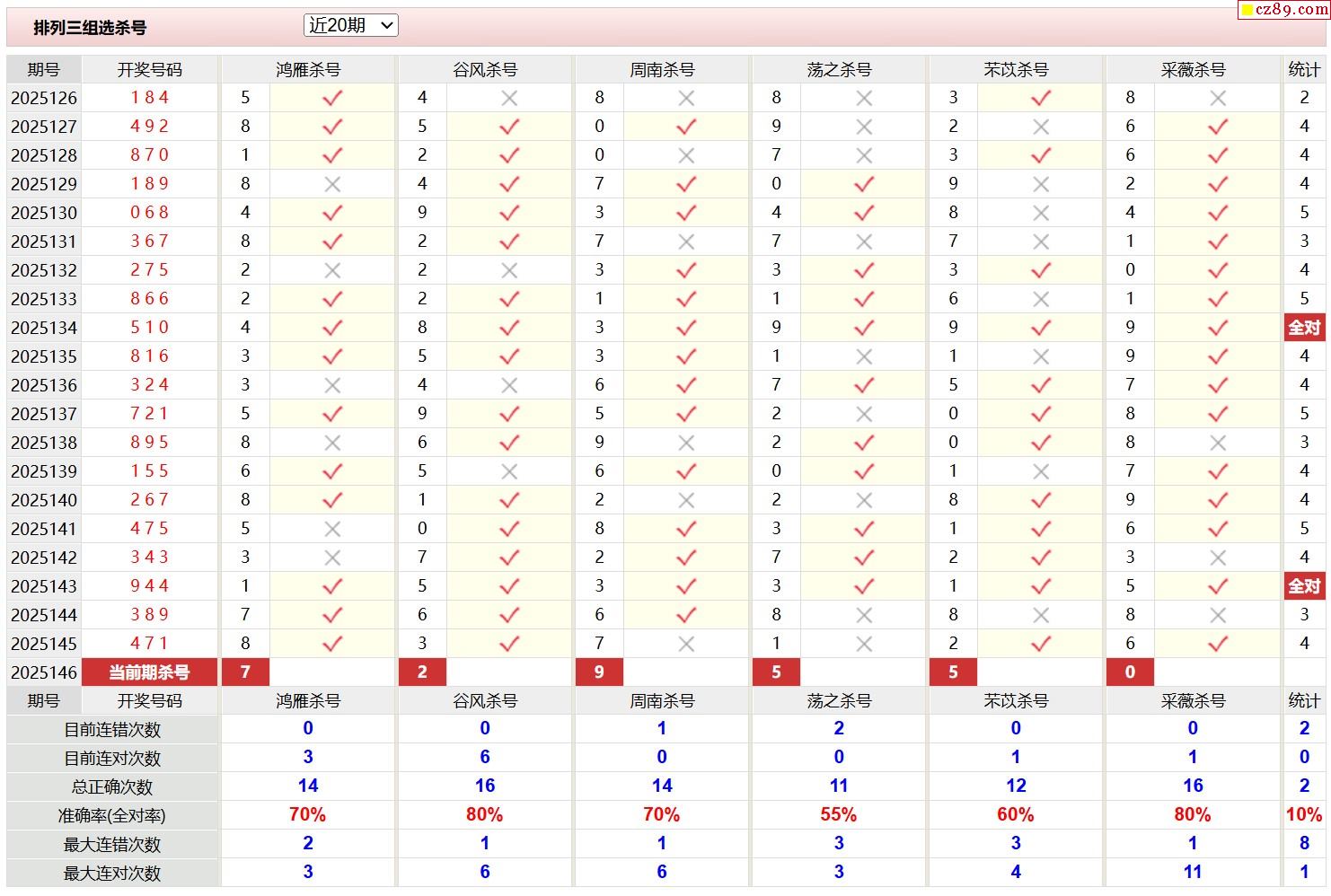Click the cross mark for 采薇 in row 2025142
Viewport: 1331px width, 896px height.
(1218, 558)
